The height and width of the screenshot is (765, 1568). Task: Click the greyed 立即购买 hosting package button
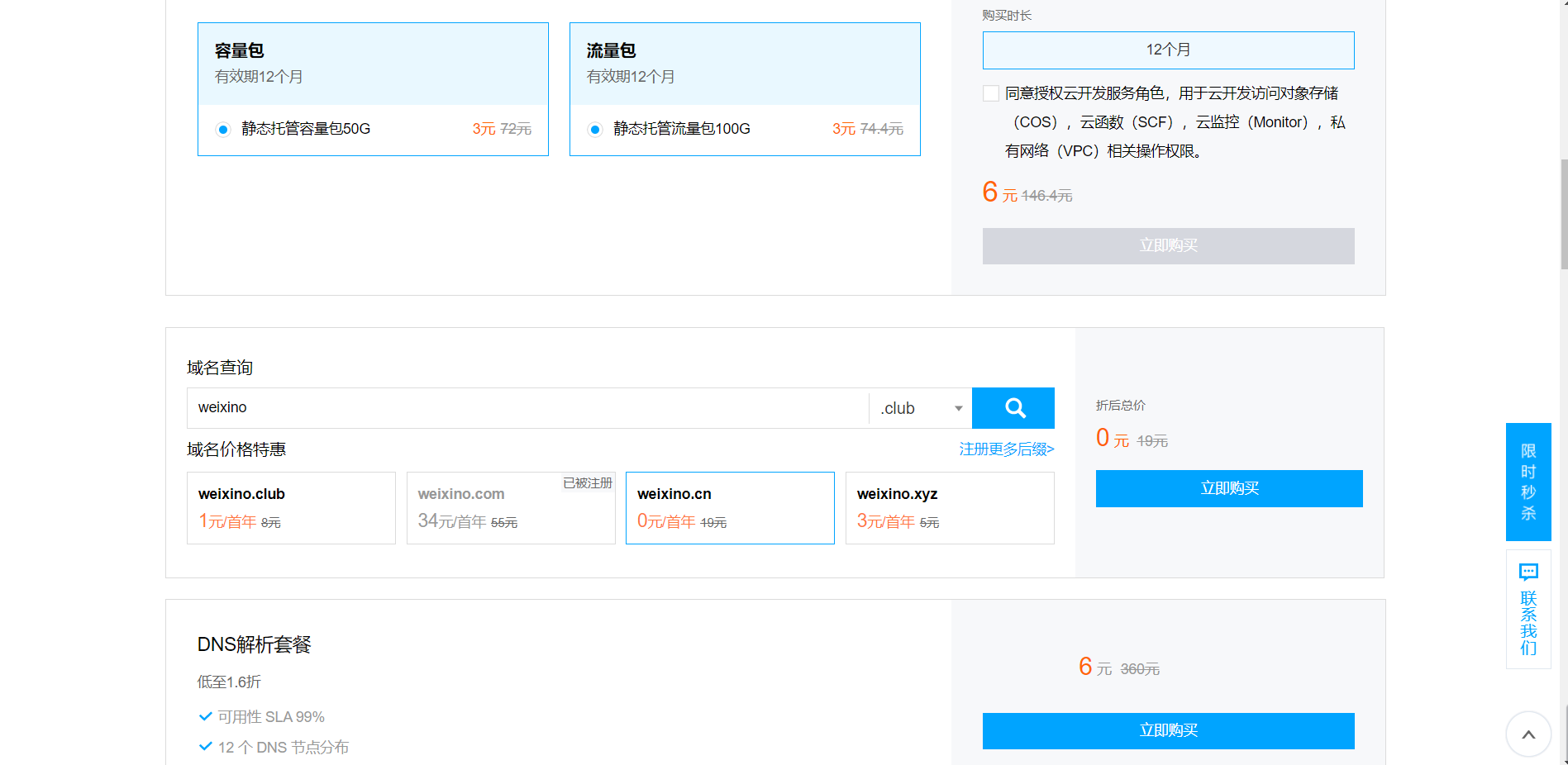click(1167, 246)
